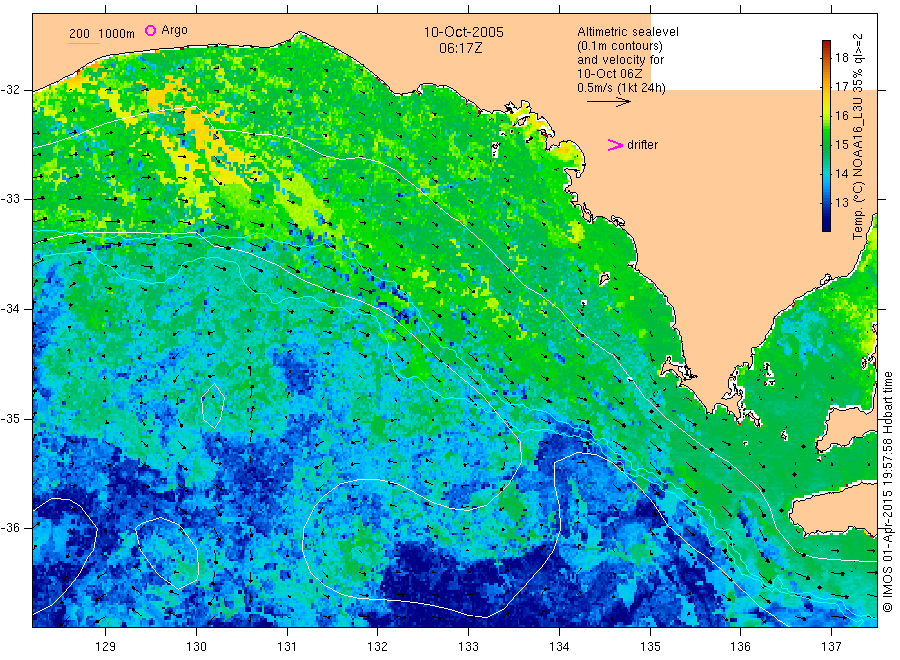The height and width of the screenshot is (660, 900).
Task: Click the color bar '16' label
Action: 841,116
